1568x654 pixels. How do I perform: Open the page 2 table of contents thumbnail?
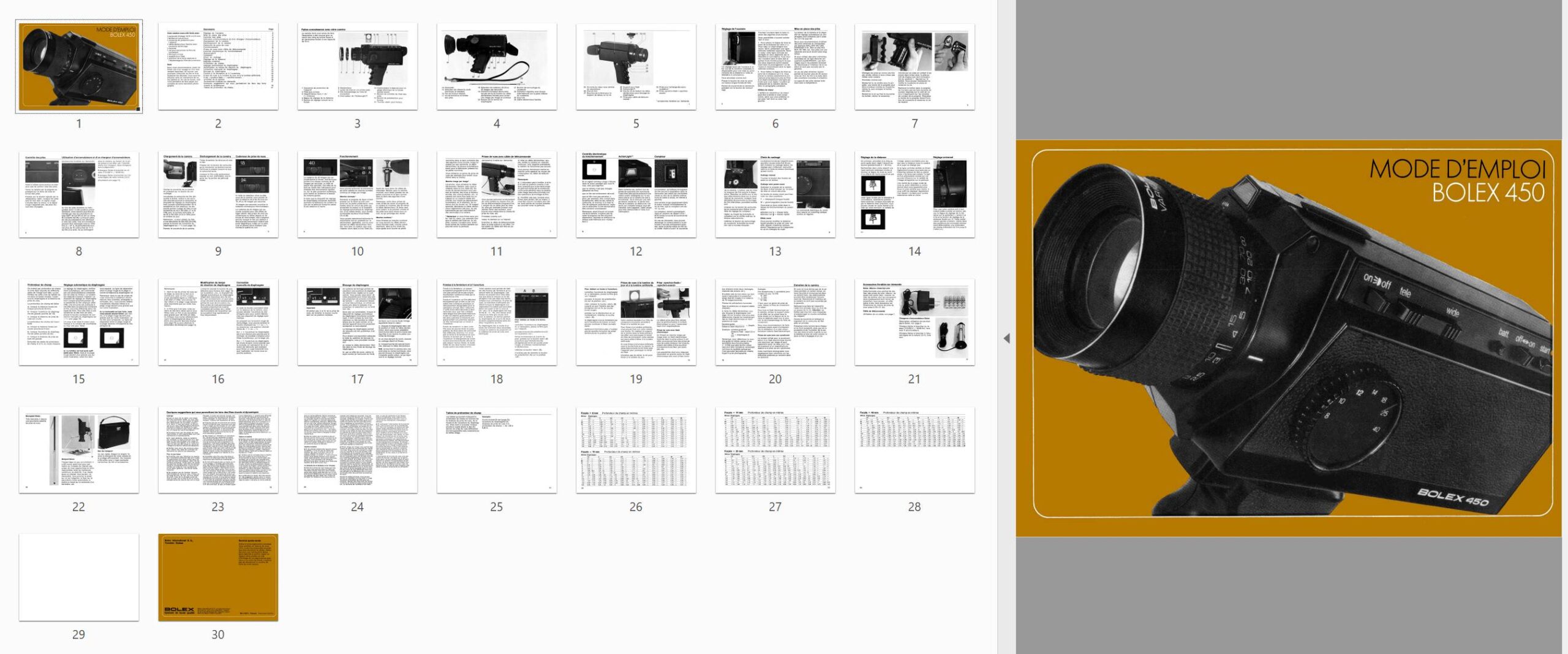218,67
